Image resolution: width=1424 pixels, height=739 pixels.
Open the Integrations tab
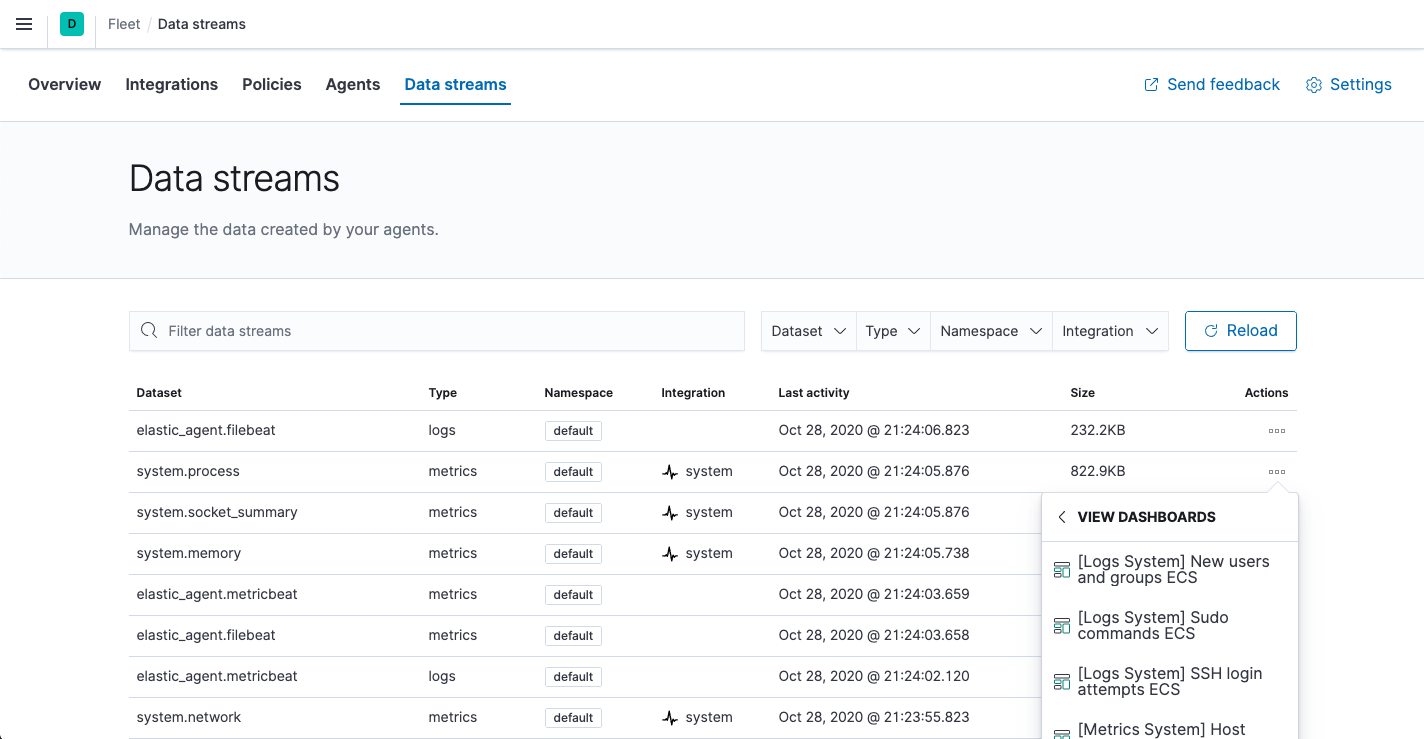[171, 84]
